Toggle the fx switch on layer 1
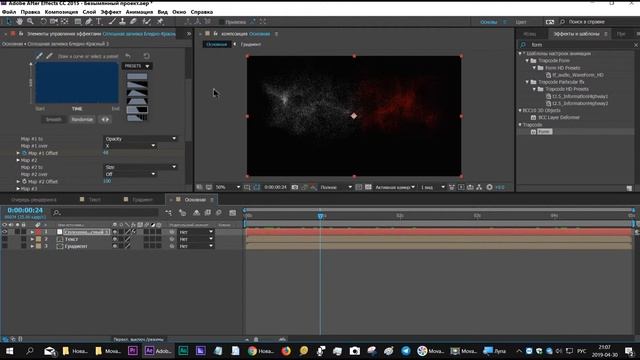The width and height of the screenshot is (640, 360). pyautogui.click(x=133, y=232)
